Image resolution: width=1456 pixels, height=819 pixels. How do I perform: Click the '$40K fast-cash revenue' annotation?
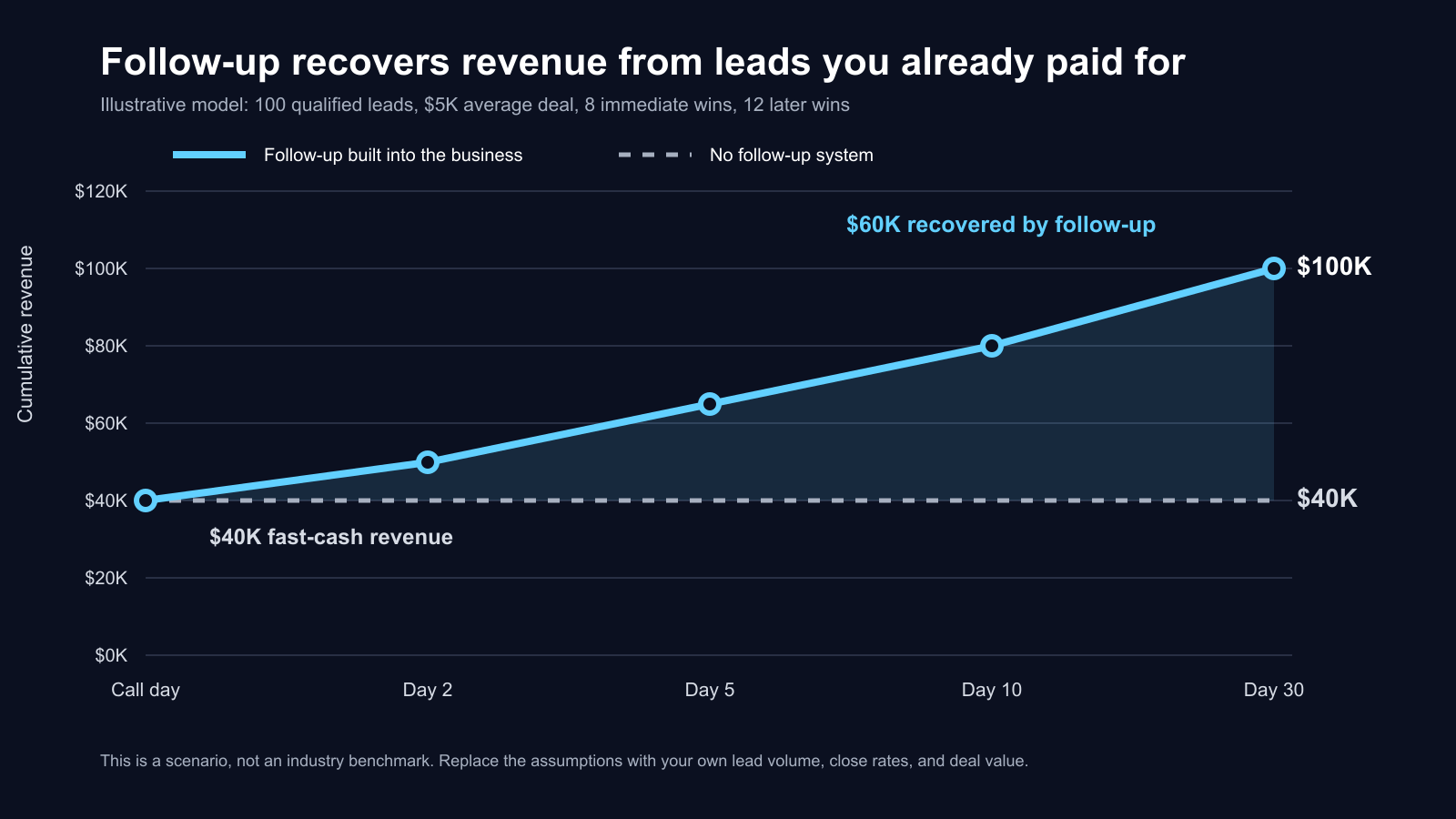click(331, 537)
